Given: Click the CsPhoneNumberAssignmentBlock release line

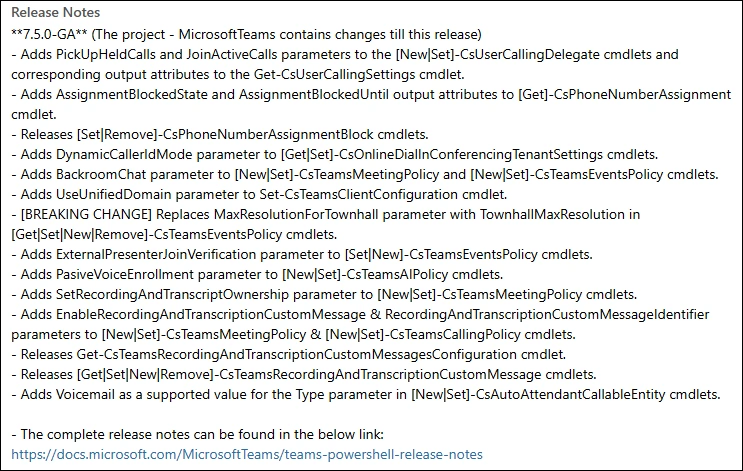Looking at the screenshot, I should coord(220,133).
